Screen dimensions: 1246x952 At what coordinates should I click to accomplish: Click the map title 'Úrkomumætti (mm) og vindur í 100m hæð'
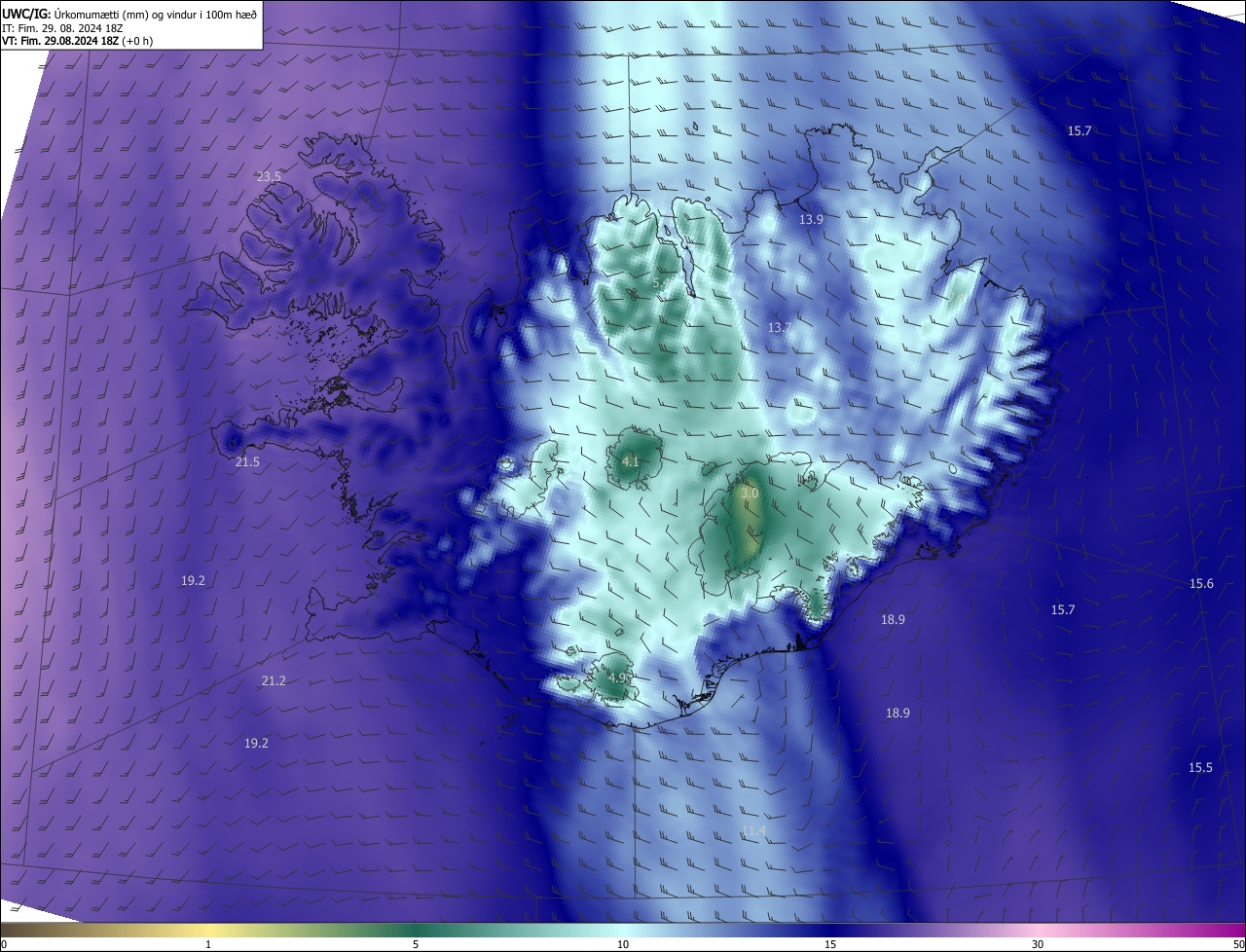click(x=156, y=14)
